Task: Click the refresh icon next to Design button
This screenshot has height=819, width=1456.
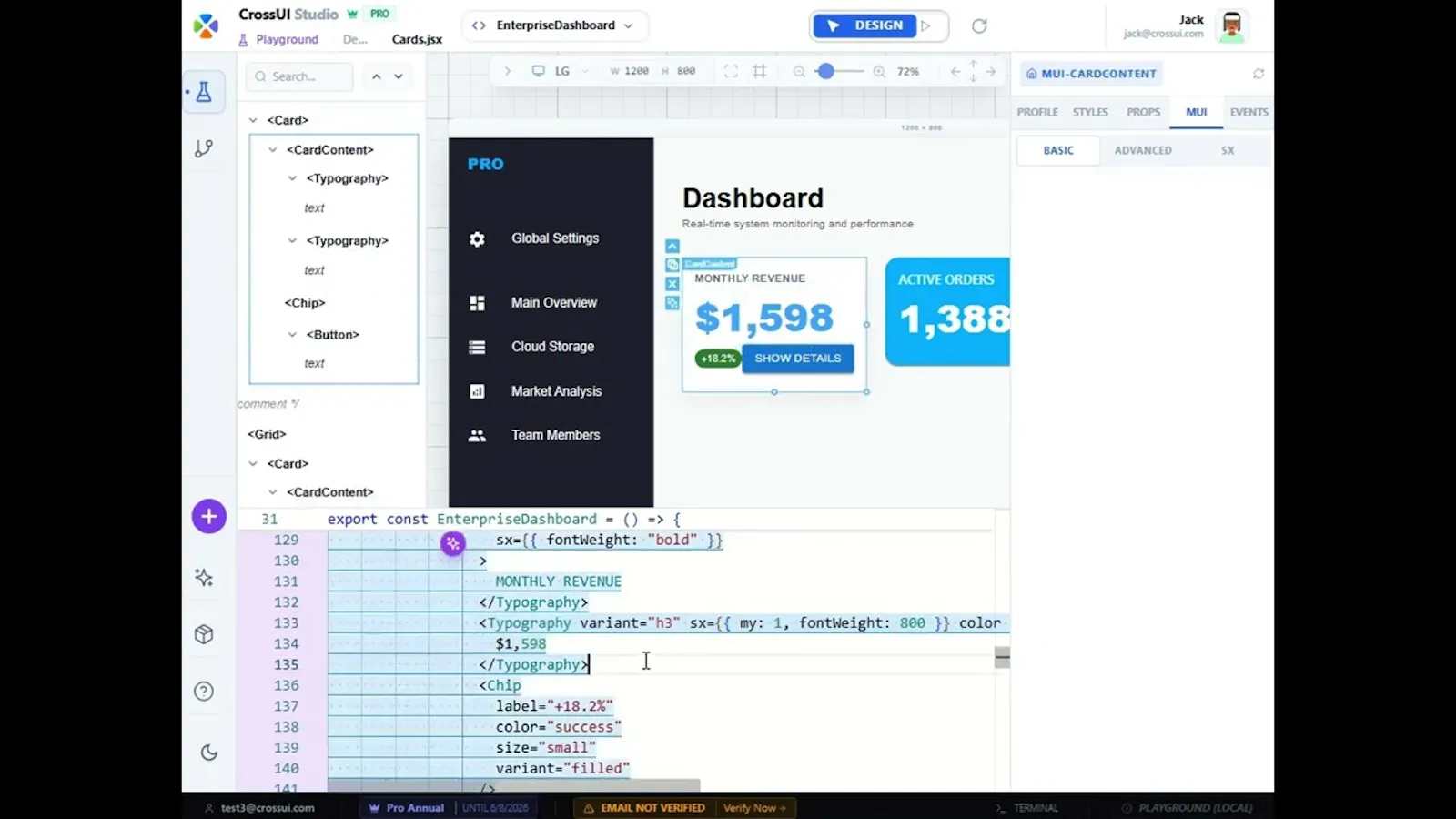Action: (979, 25)
